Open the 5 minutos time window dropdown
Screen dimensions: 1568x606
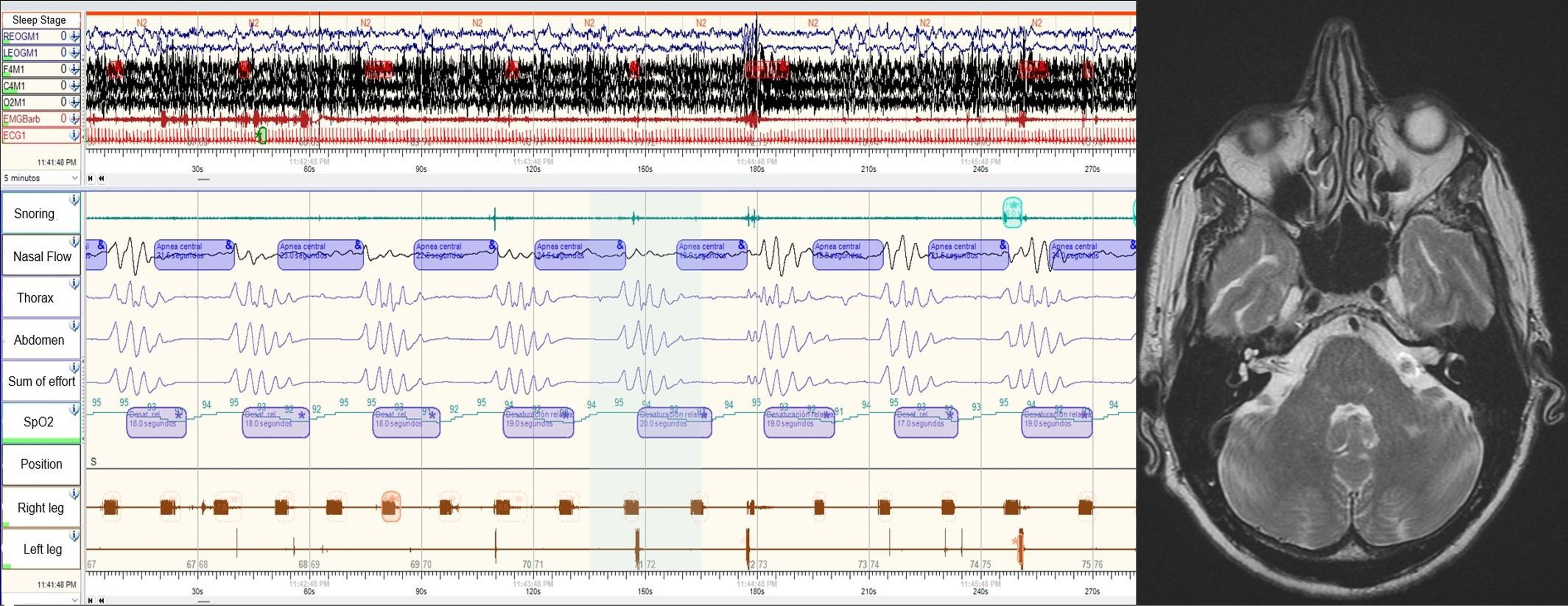click(41, 178)
